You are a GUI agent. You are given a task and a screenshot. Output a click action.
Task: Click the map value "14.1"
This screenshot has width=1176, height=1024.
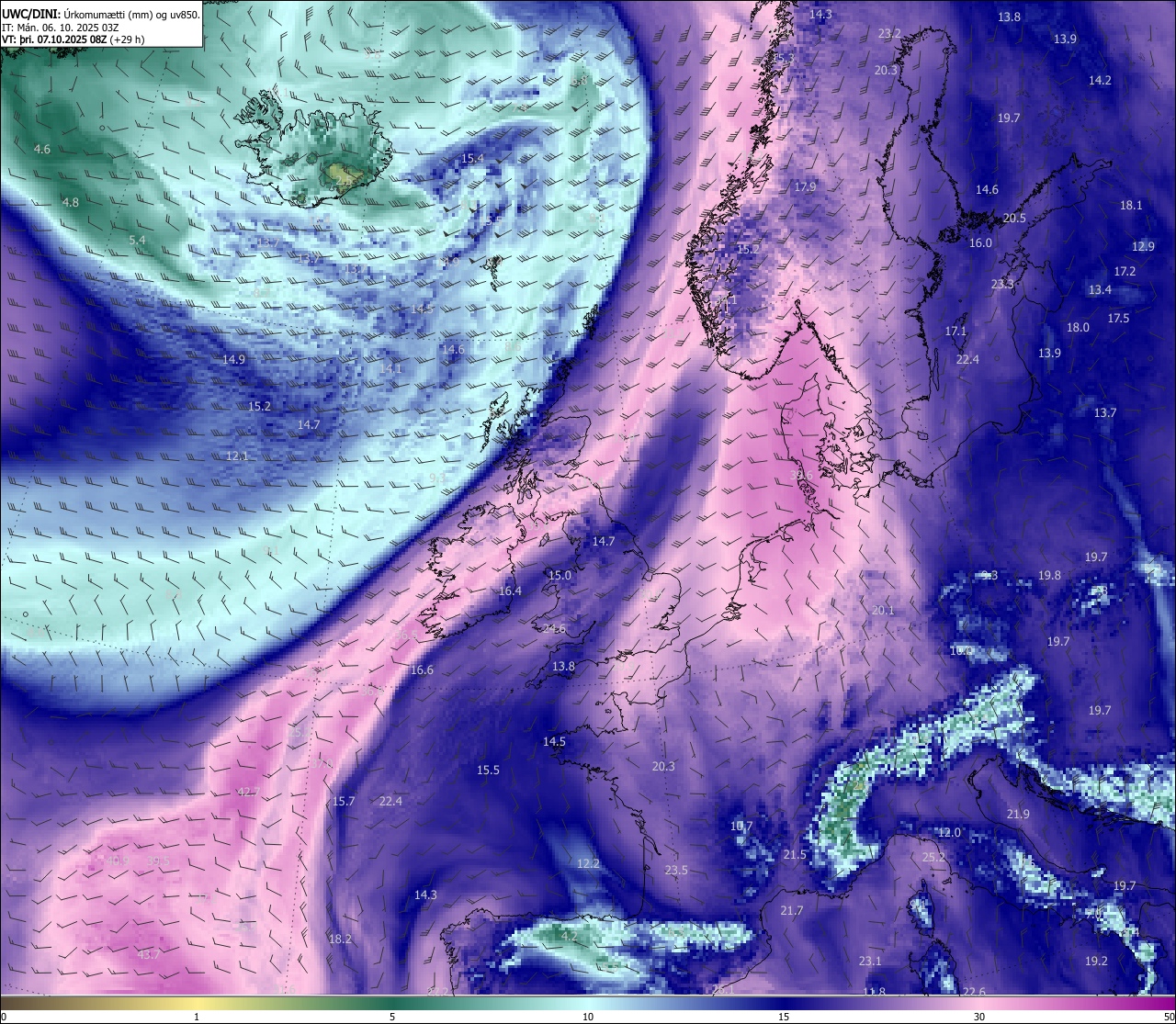coord(391,368)
